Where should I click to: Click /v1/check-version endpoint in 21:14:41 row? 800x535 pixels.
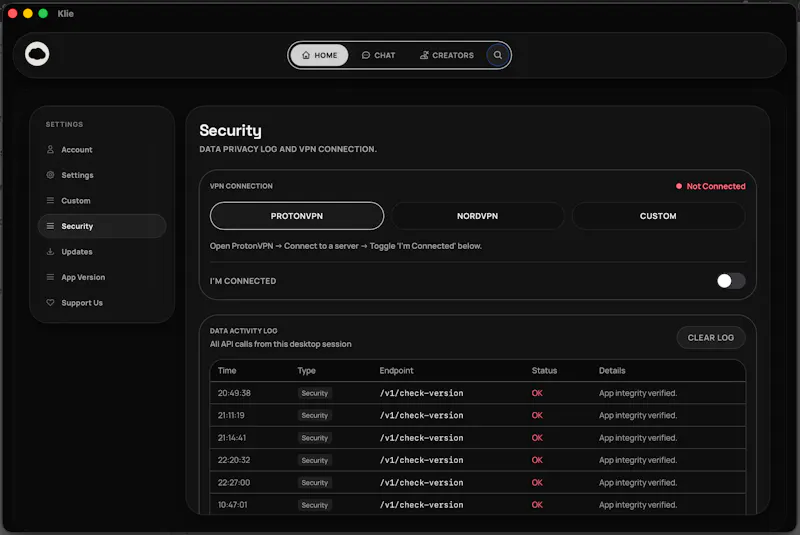tap(421, 438)
